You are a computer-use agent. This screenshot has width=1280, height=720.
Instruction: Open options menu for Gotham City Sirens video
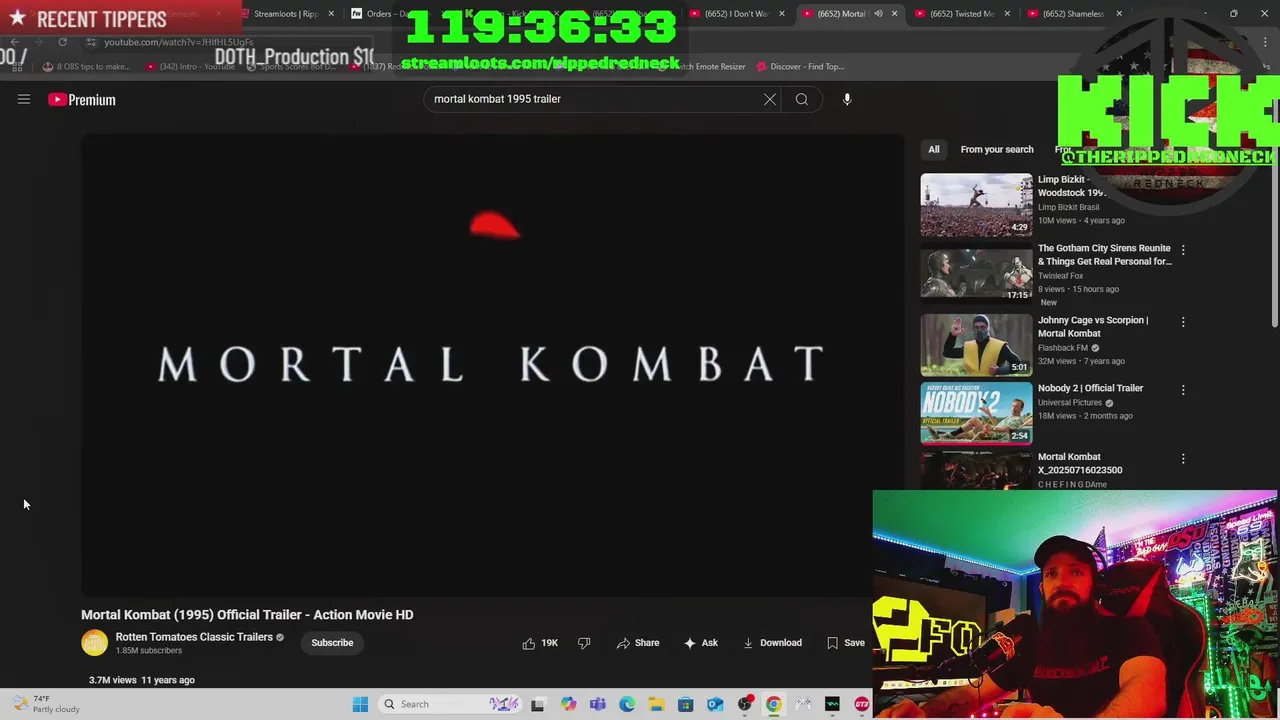[x=1183, y=250]
